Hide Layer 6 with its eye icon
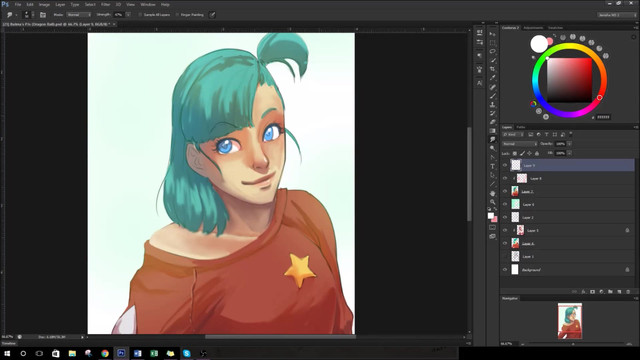Viewport: 640px width, 360px height. (505, 204)
